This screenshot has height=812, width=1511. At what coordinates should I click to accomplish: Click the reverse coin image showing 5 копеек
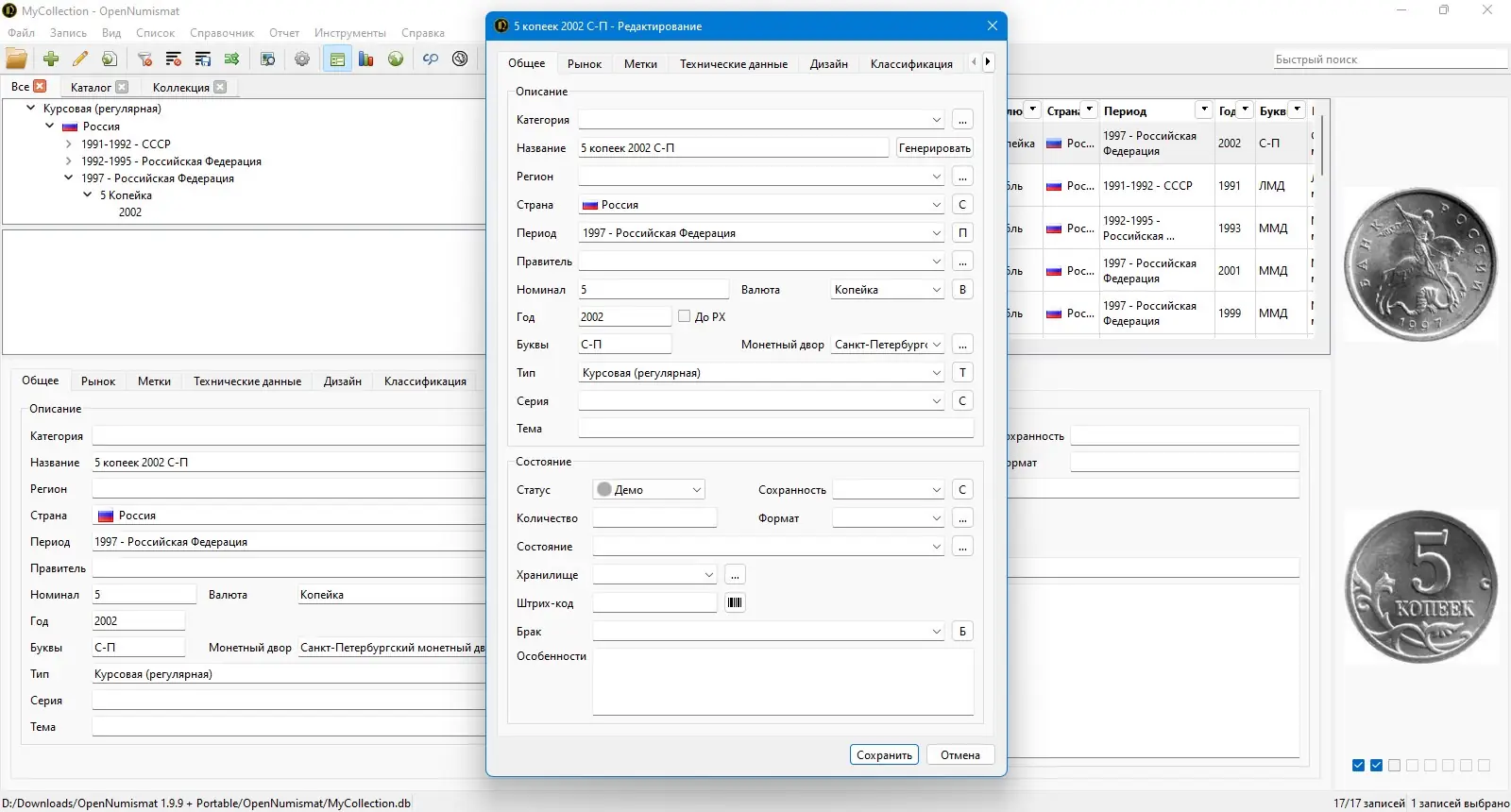click(1421, 587)
